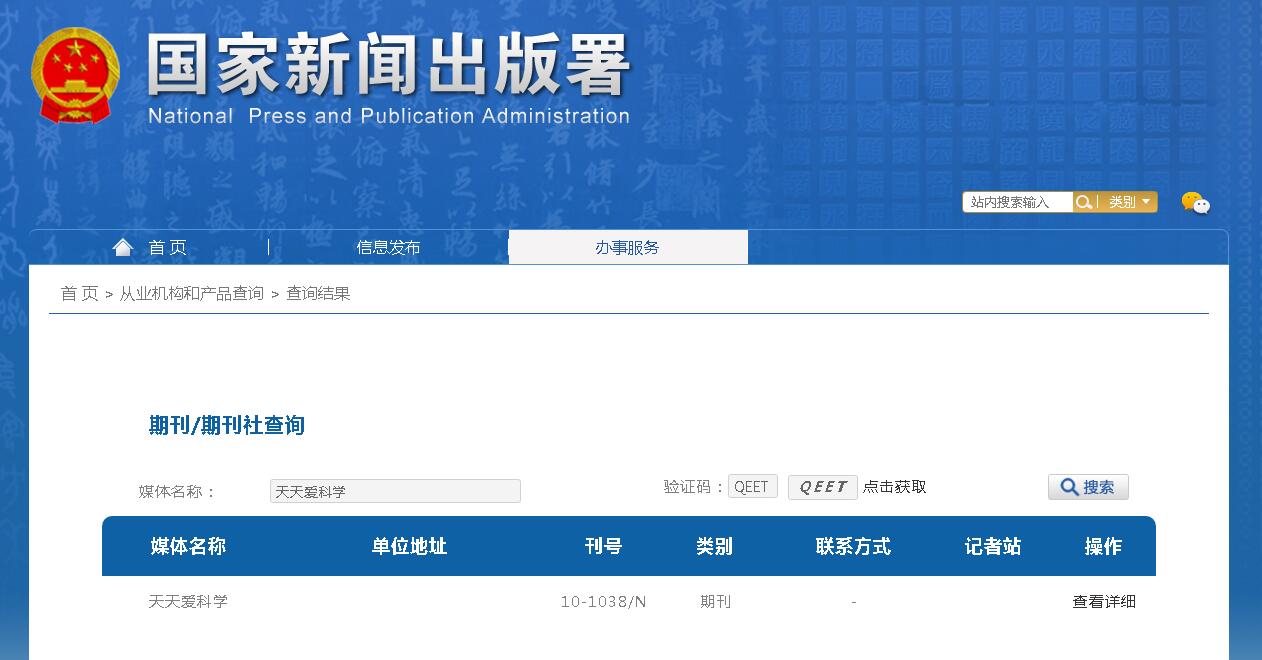Click the 站内搜索输入 search field

click(x=1013, y=201)
